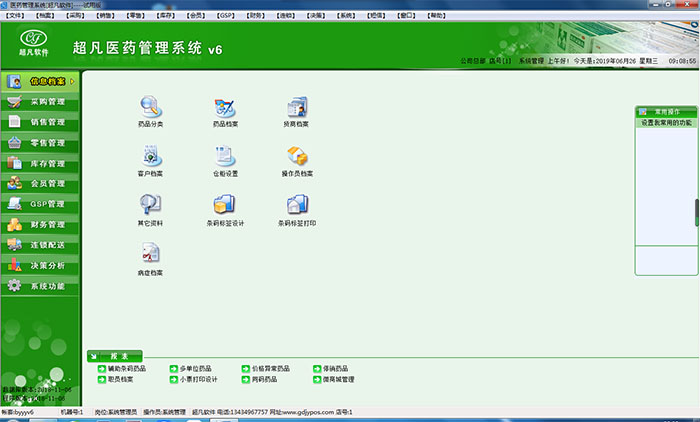The image size is (700, 422).
Task: Select 系统功能 system functions in the sidebar
Action: 40,286
